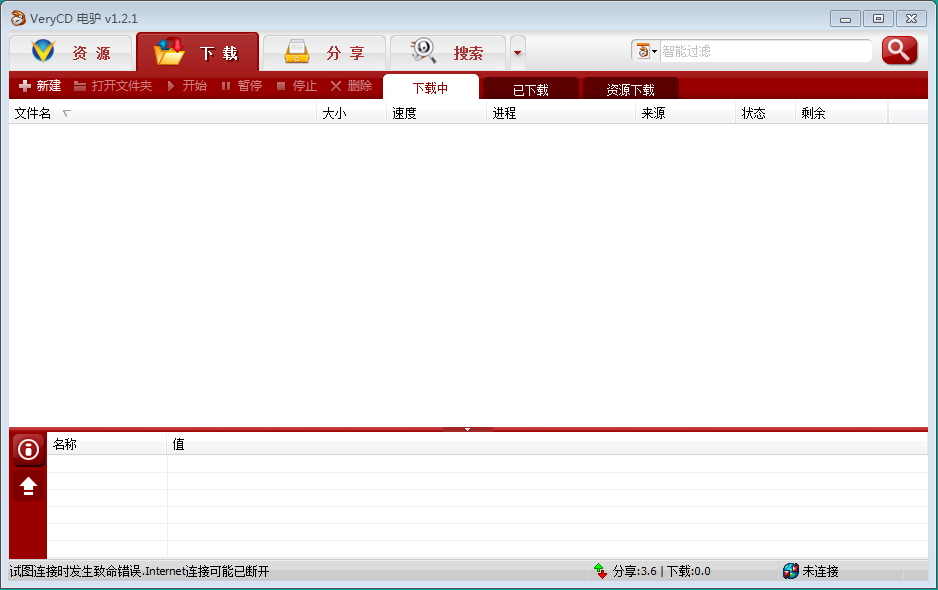Switch to the 资源下载 tab
The image size is (938, 590).
click(x=630, y=90)
